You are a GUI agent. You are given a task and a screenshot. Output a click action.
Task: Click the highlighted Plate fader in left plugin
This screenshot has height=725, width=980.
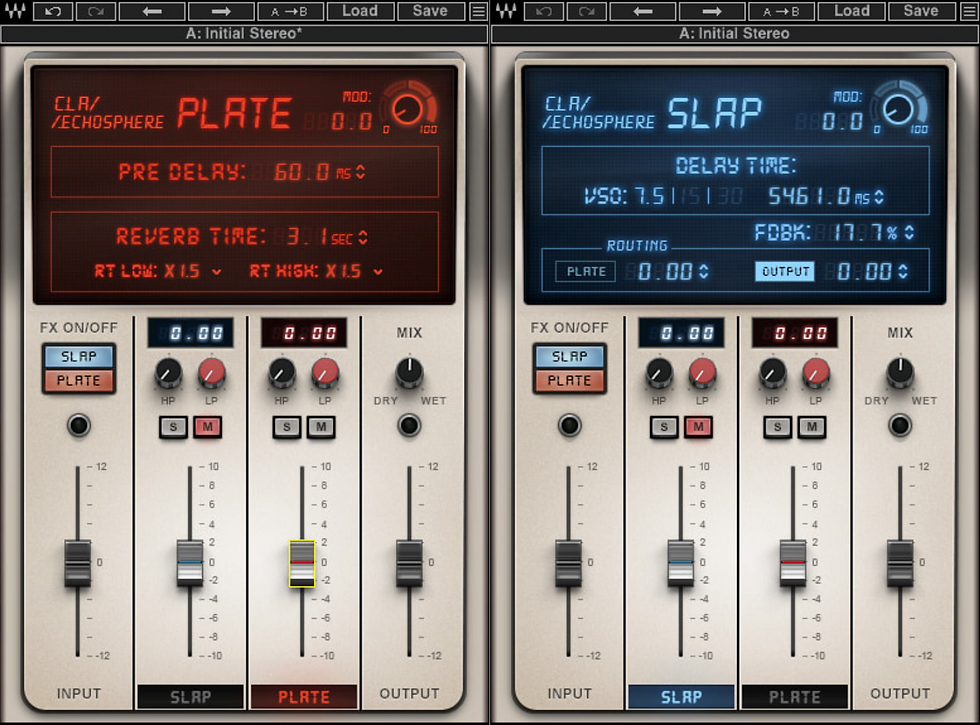(x=302, y=563)
